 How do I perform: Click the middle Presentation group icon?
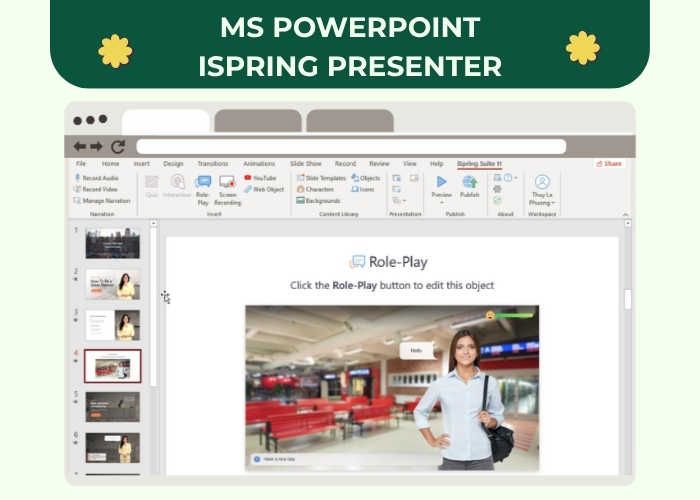click(396, 189)
